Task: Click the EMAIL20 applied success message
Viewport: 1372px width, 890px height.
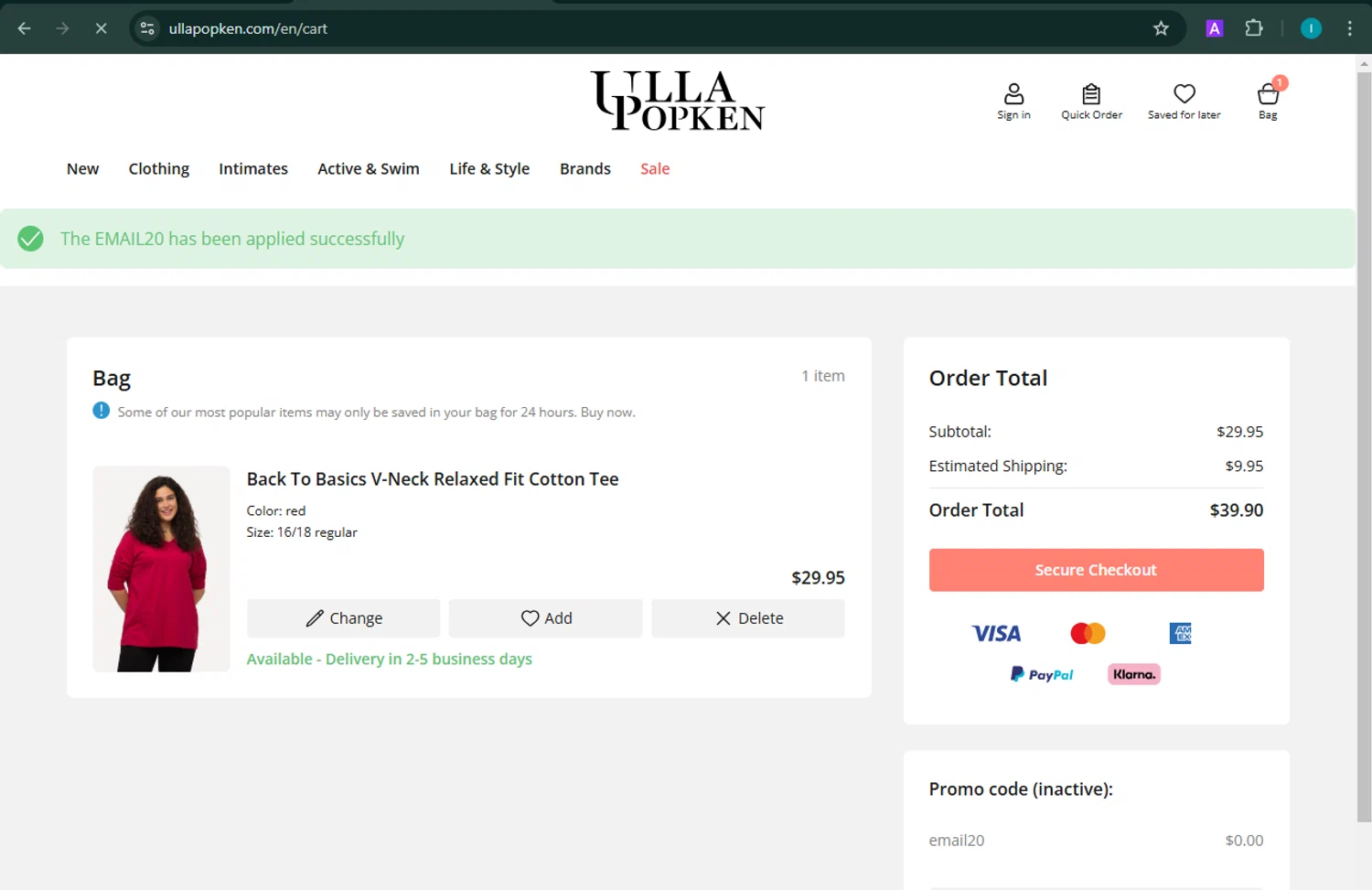Action: pos(232,239)
